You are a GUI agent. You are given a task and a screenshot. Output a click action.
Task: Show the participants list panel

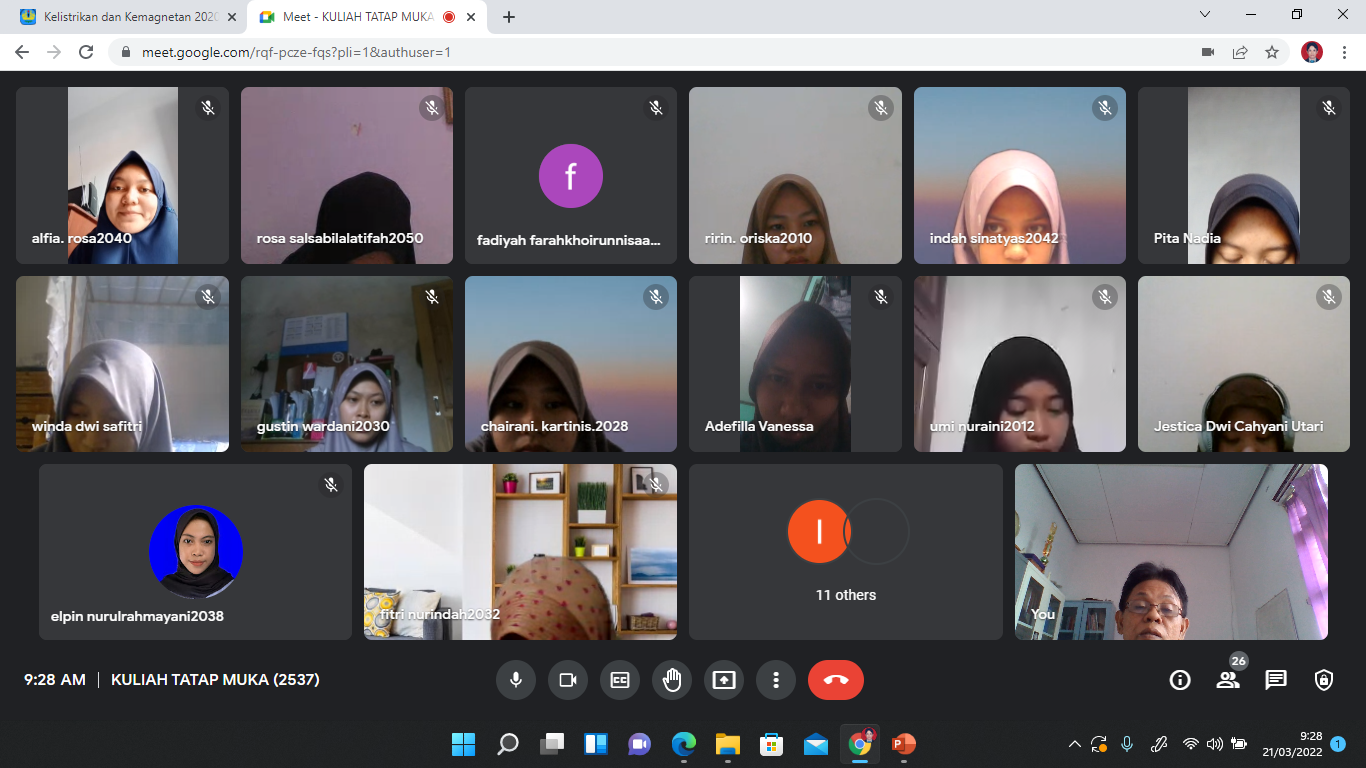1228,680
